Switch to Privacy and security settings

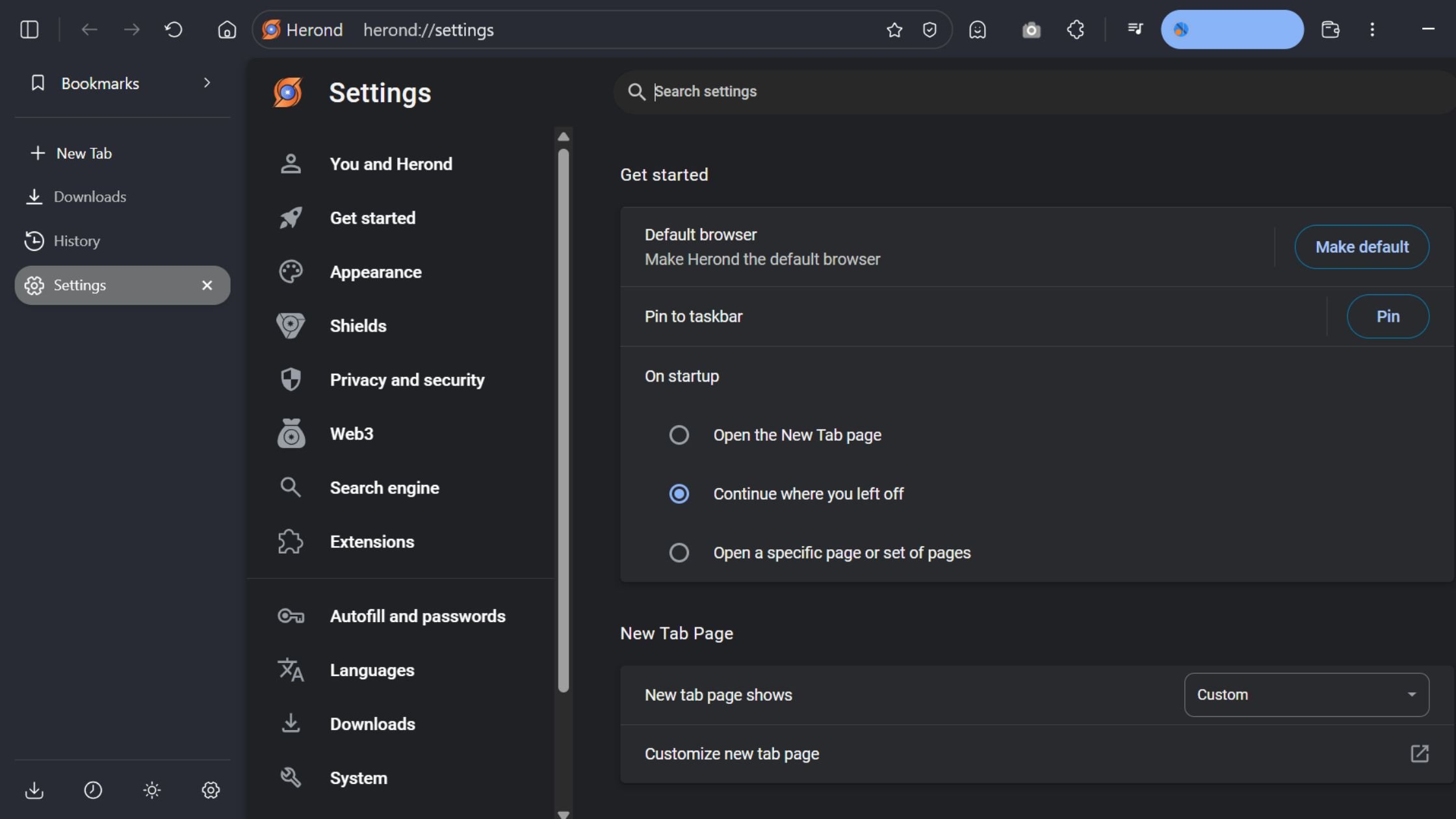click(407, 380)
